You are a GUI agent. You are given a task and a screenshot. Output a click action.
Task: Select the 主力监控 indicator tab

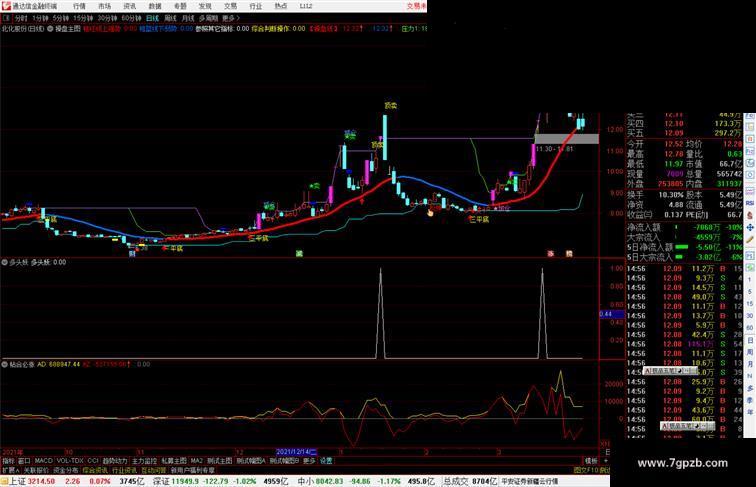point(144,461)
